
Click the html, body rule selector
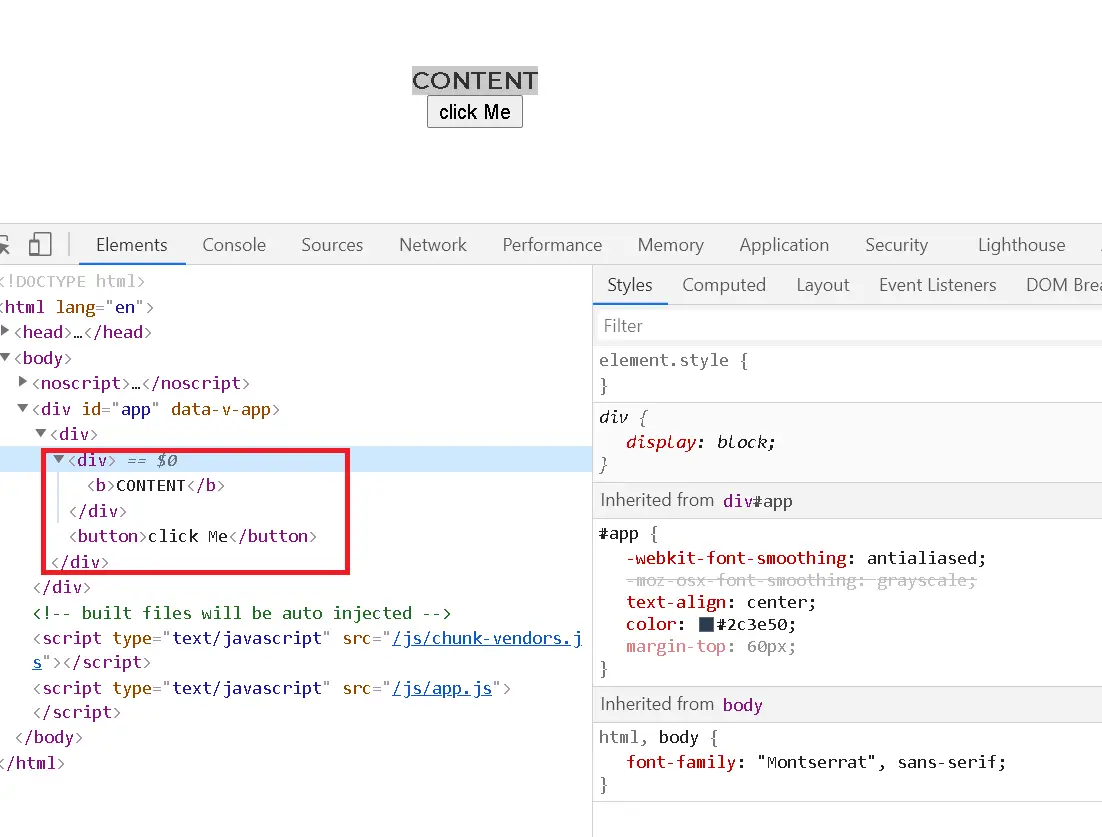[x=648, y=737]
